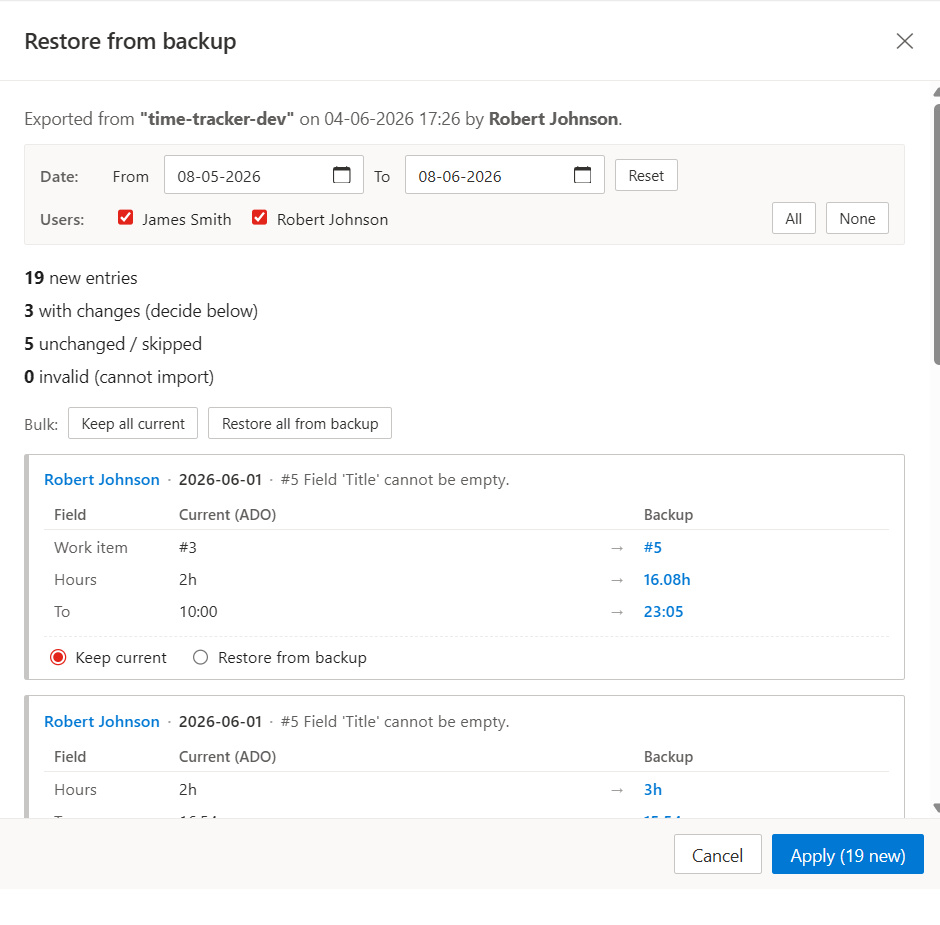Open the To date calendar picker

point(582,175)
